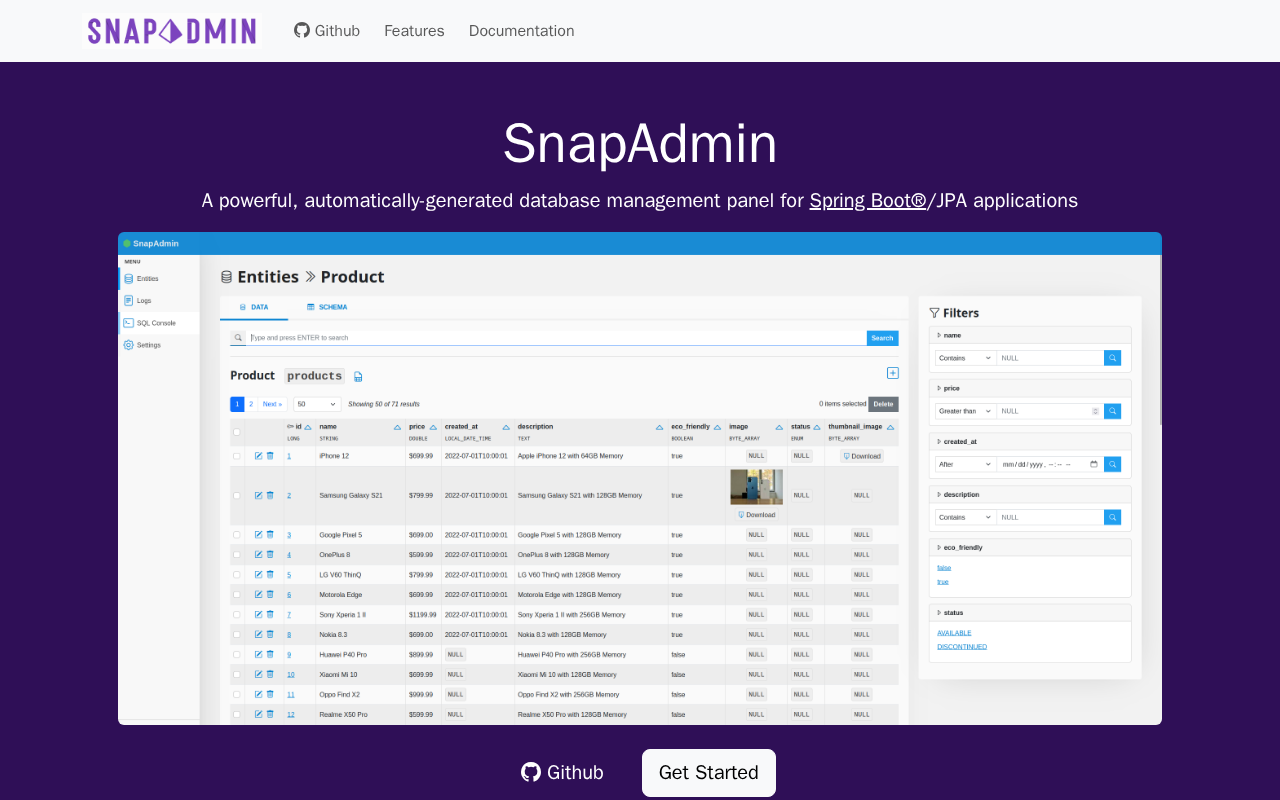1280x800 pixels.
Task: Mark the OnePlus 8 row checkbox
Action: click(x=237, y=555)
